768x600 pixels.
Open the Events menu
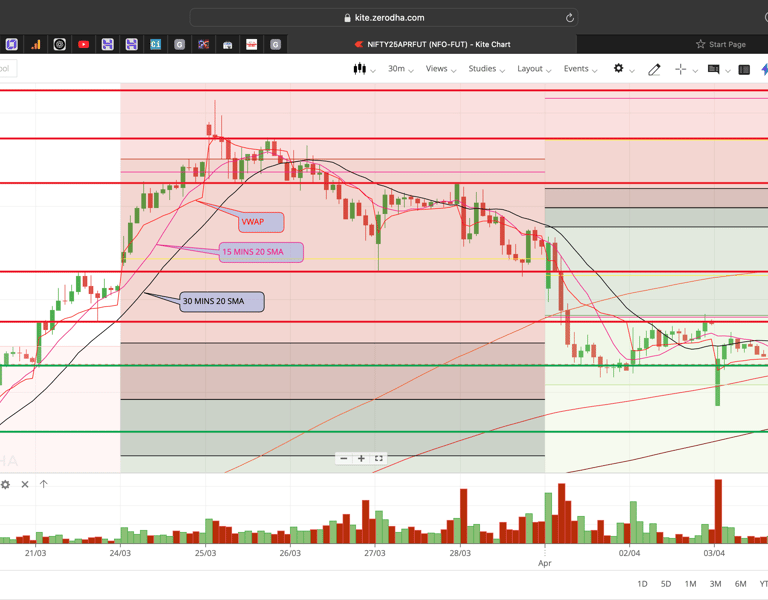(580, 69)
